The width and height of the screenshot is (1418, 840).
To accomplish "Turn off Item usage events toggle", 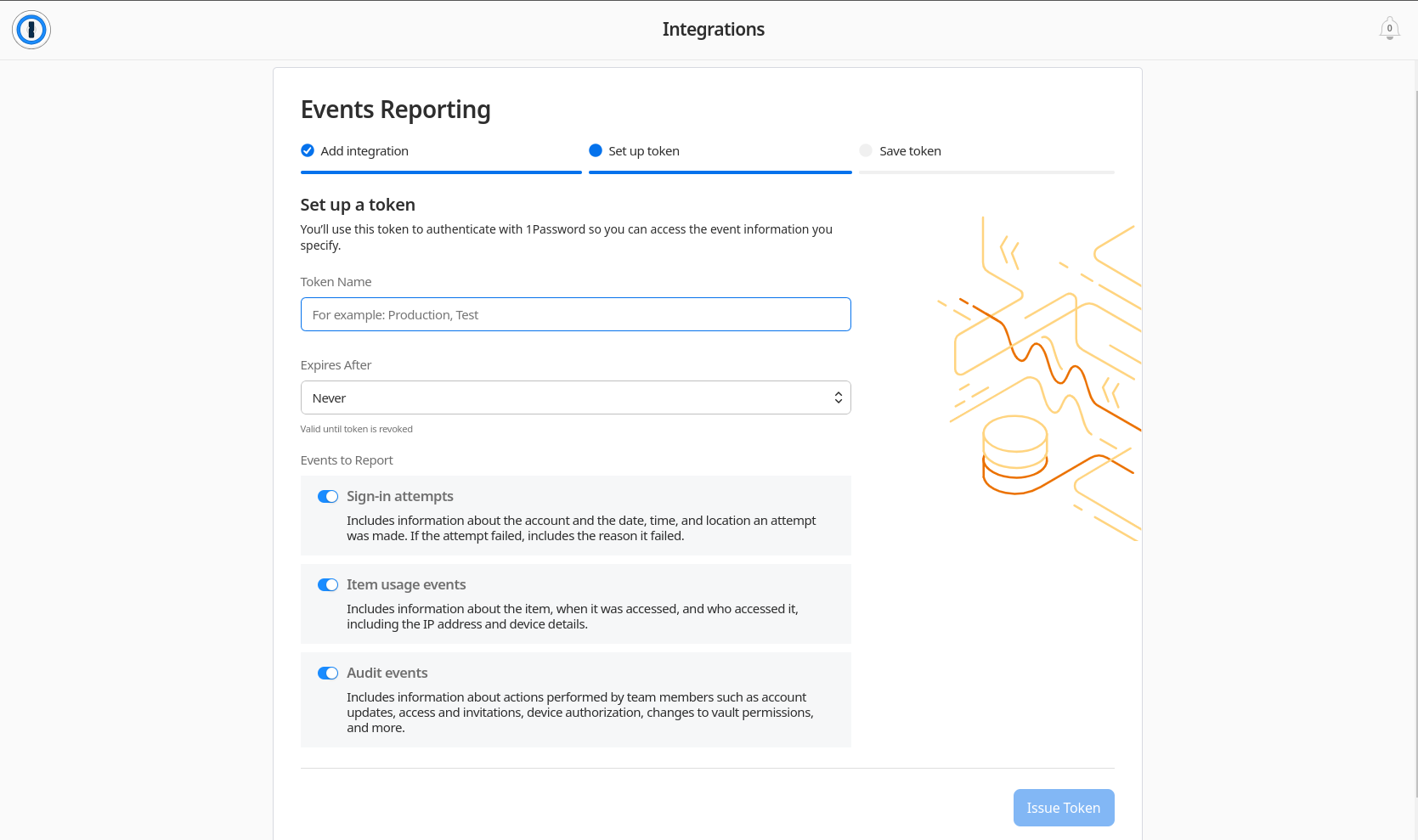I will pyautogui.click(x=328, y=585).
